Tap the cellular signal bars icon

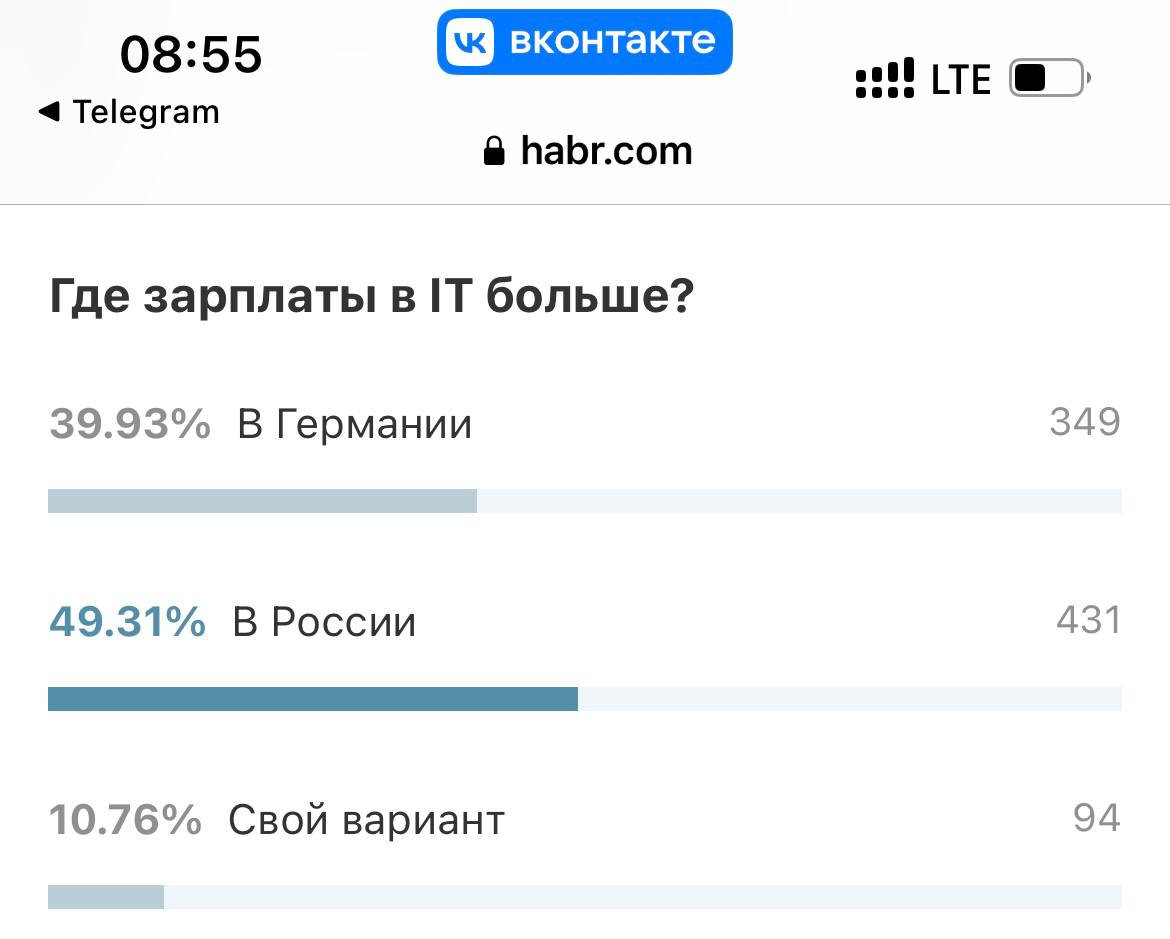coord(884,78)
